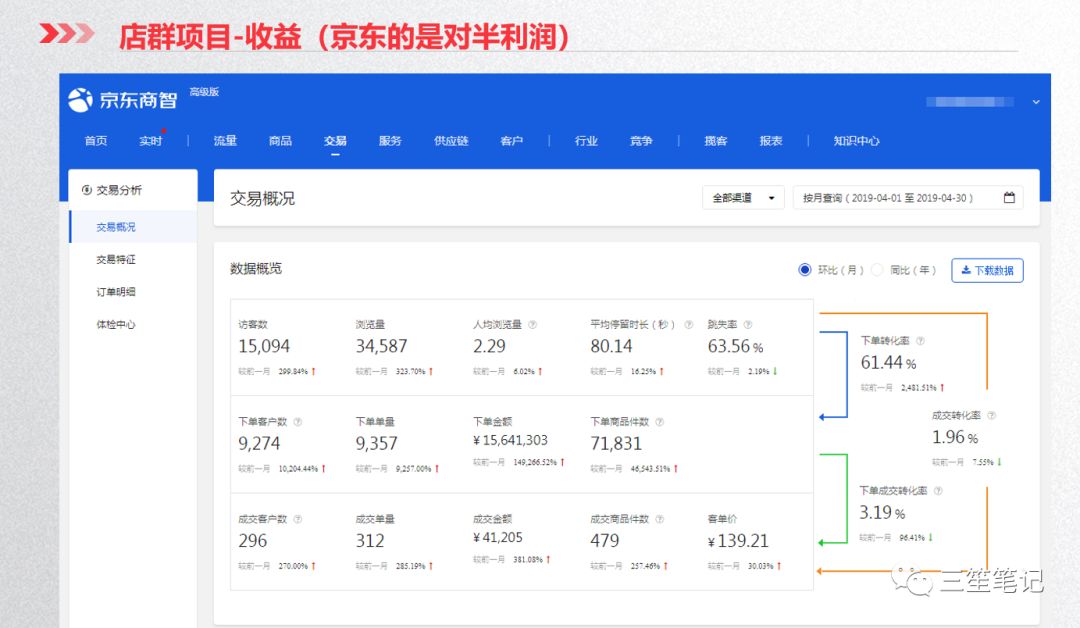Open the 供应链 nav tab

(x=451, y=140)
